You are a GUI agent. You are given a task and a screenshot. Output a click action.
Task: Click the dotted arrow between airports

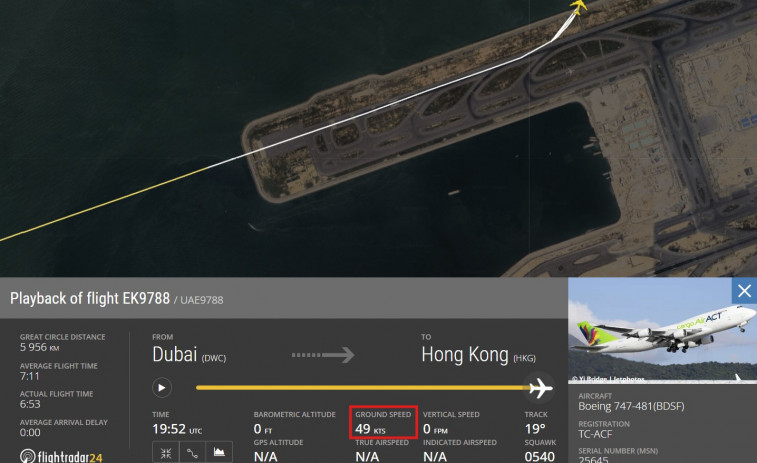(x=323, y=355)
